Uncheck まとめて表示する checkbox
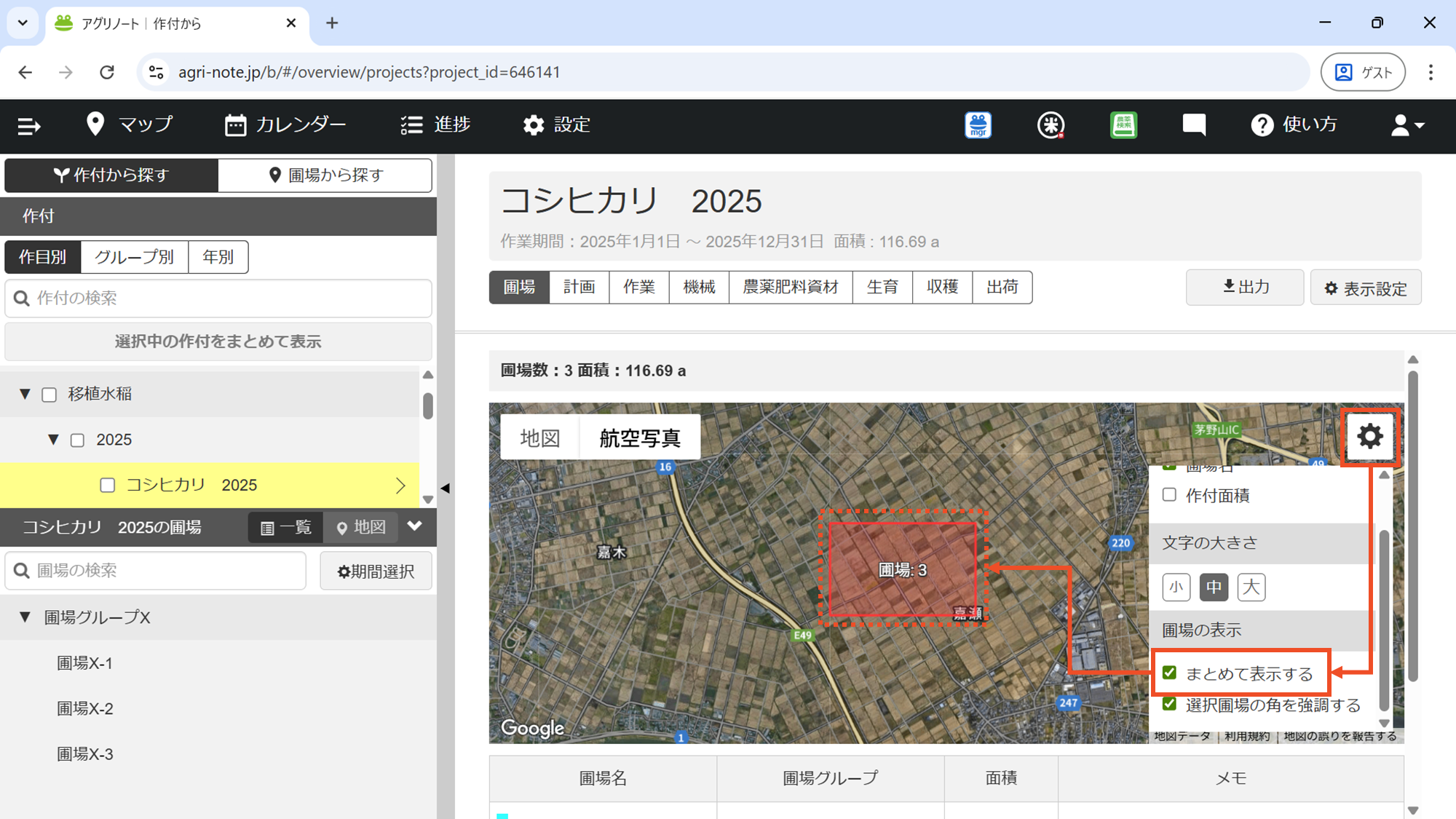Screen dimensions: 1456x819 (1169, 673)
